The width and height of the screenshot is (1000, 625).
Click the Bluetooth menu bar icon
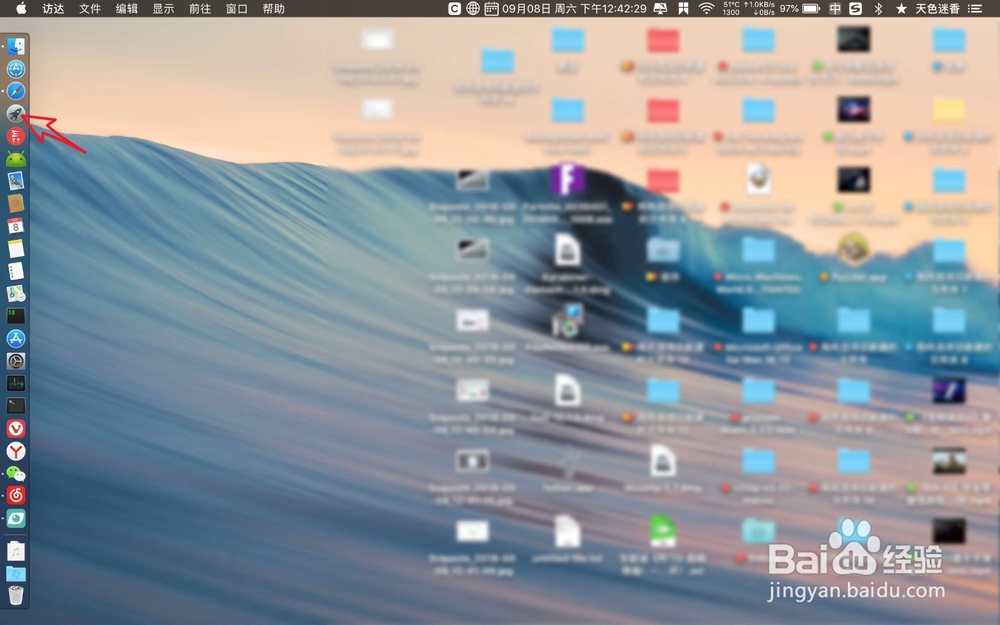[878, 8]
